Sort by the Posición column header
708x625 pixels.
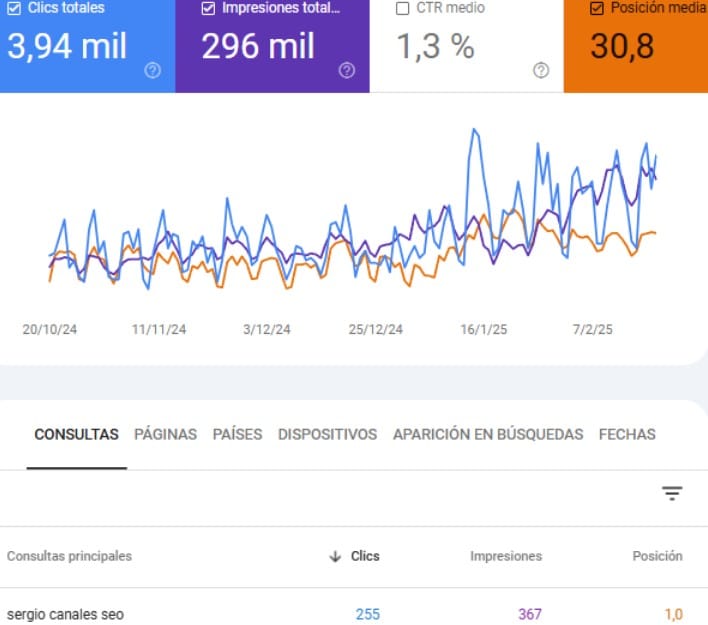(657, 556)
